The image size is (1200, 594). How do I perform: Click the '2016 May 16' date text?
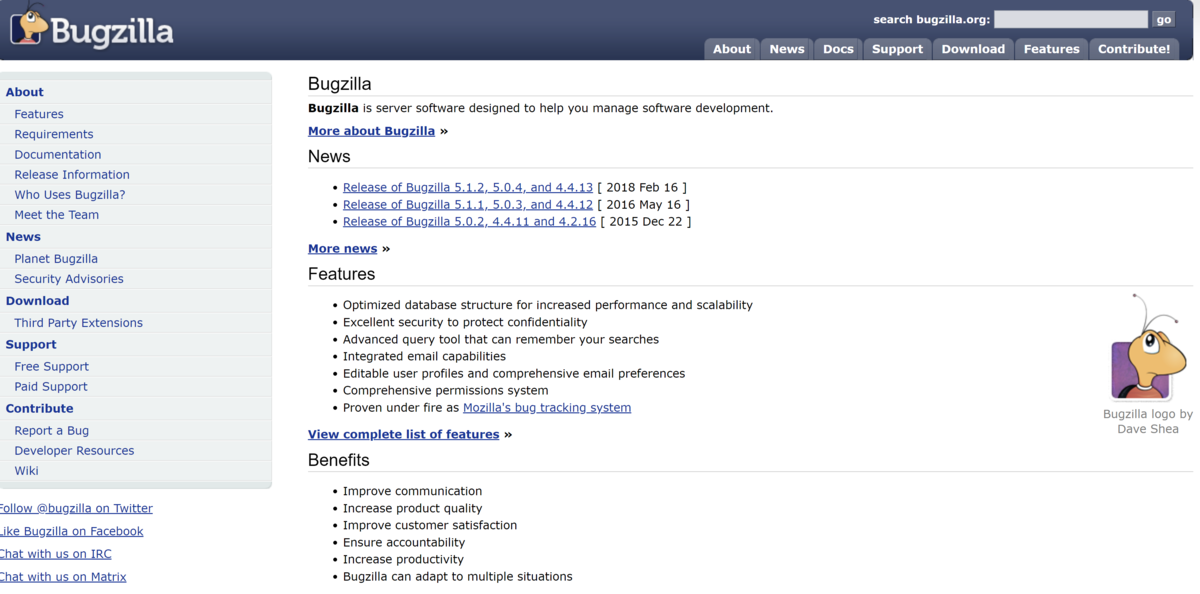[x=643, y=204]
